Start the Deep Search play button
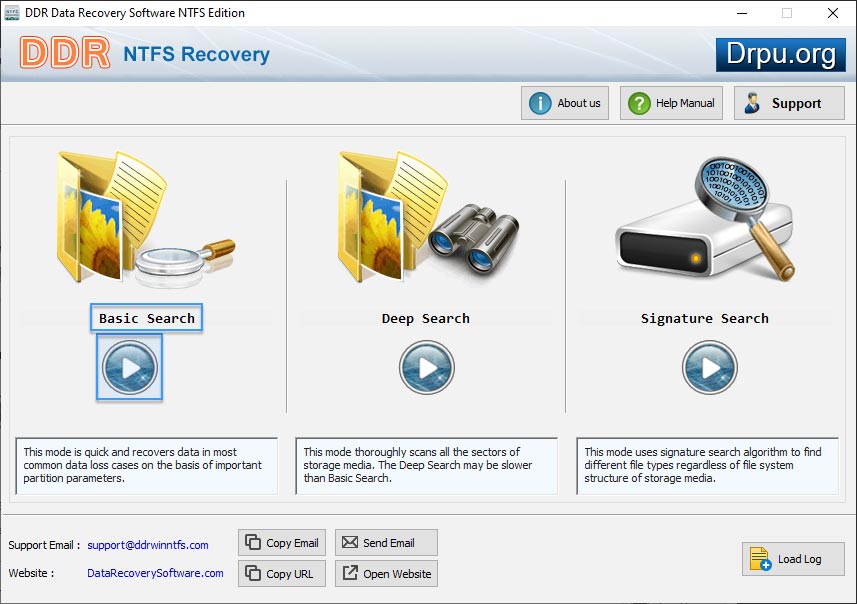The image size is (857, 604). pyautogui.click(x=426, y=367)
